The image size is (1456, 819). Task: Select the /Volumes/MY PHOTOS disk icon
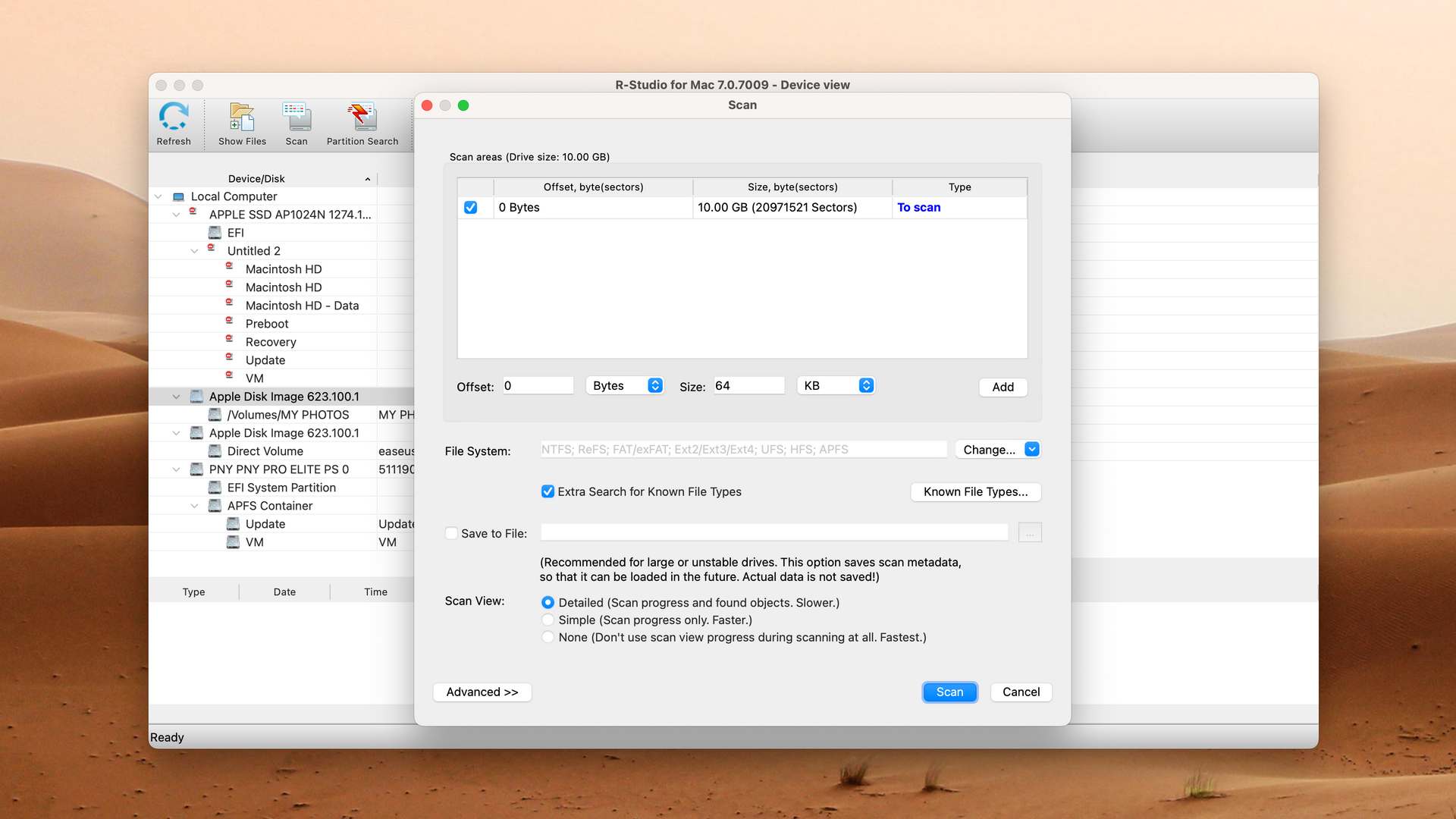coord(215,415)
